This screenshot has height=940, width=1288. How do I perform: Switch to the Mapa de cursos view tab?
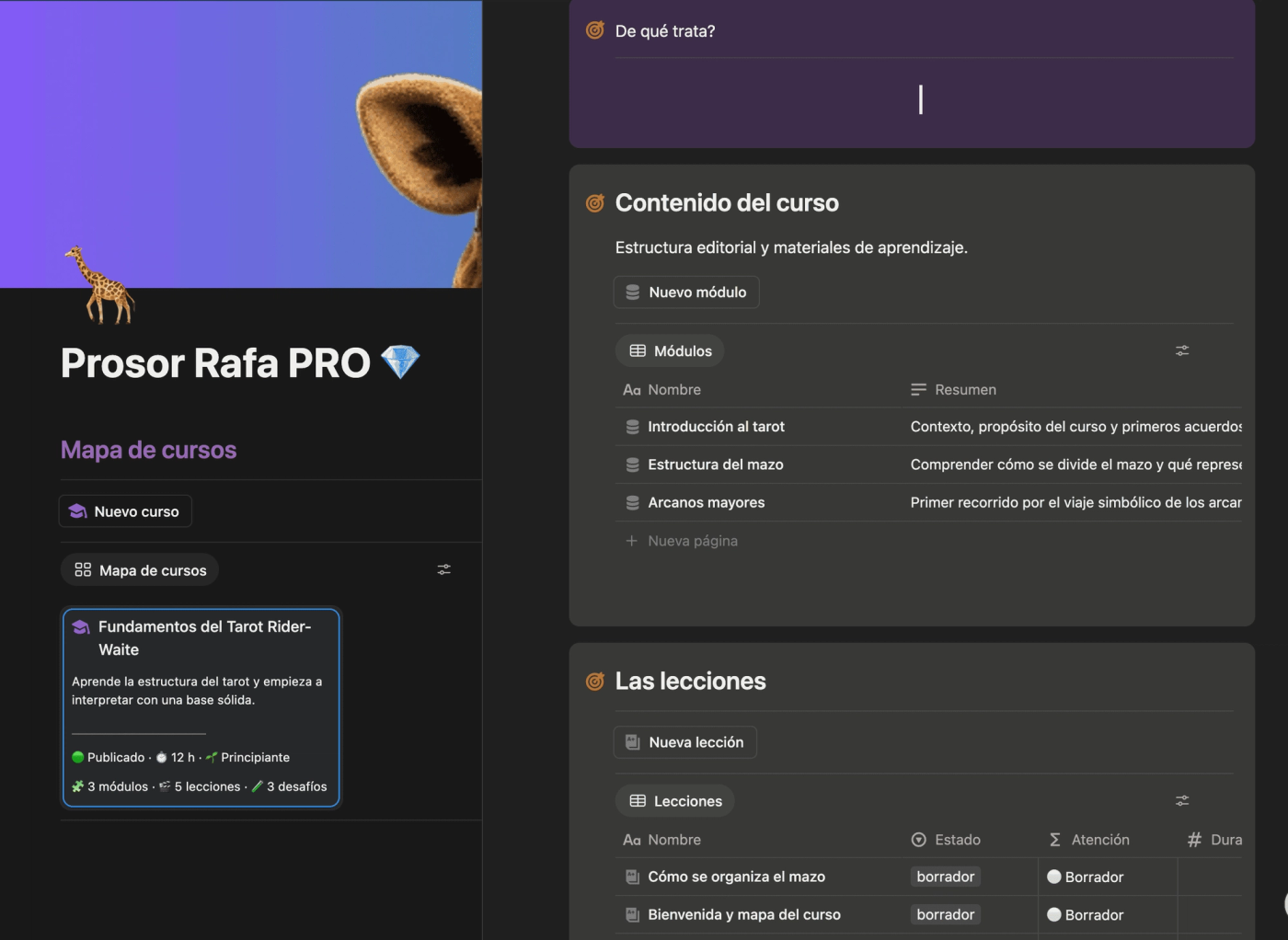pyautogui.click(x=140, y=570)
